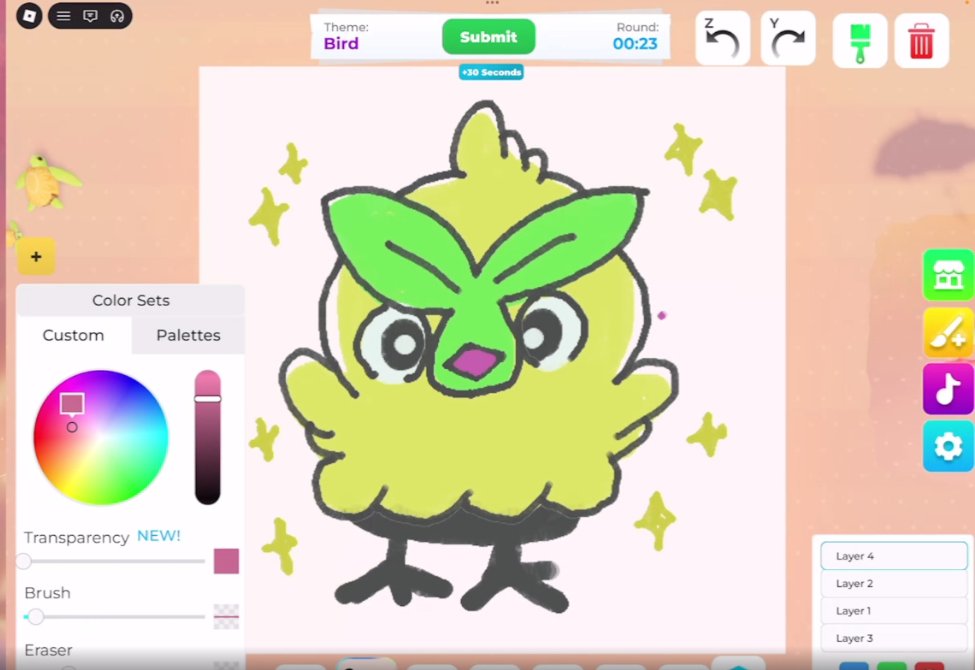Select Layer 2
The width and height of the screenshot is (975, 670).
click(x=894, y=583)
